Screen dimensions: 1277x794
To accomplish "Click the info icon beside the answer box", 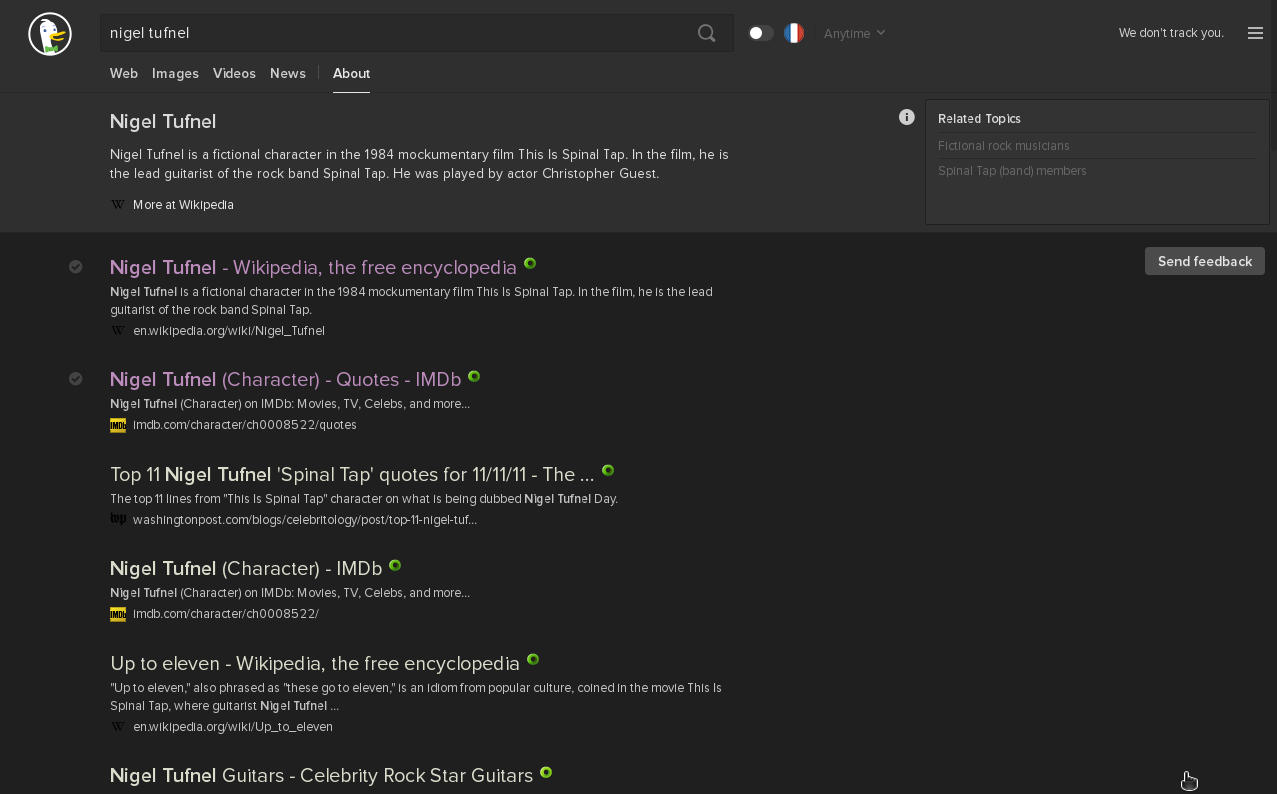I will (906, 117).
